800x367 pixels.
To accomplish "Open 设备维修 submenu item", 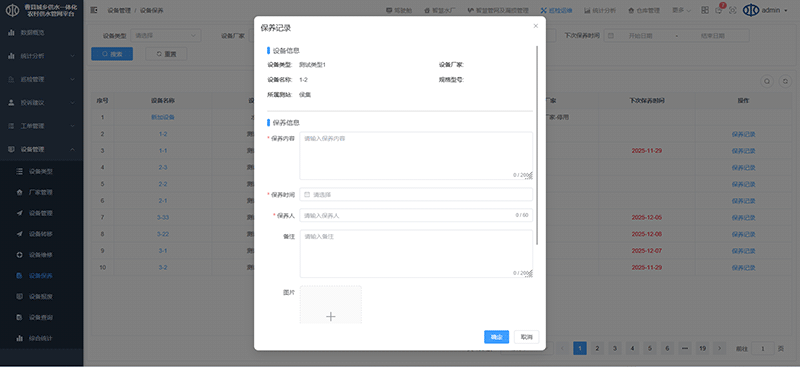I will (x=41, y=255).
